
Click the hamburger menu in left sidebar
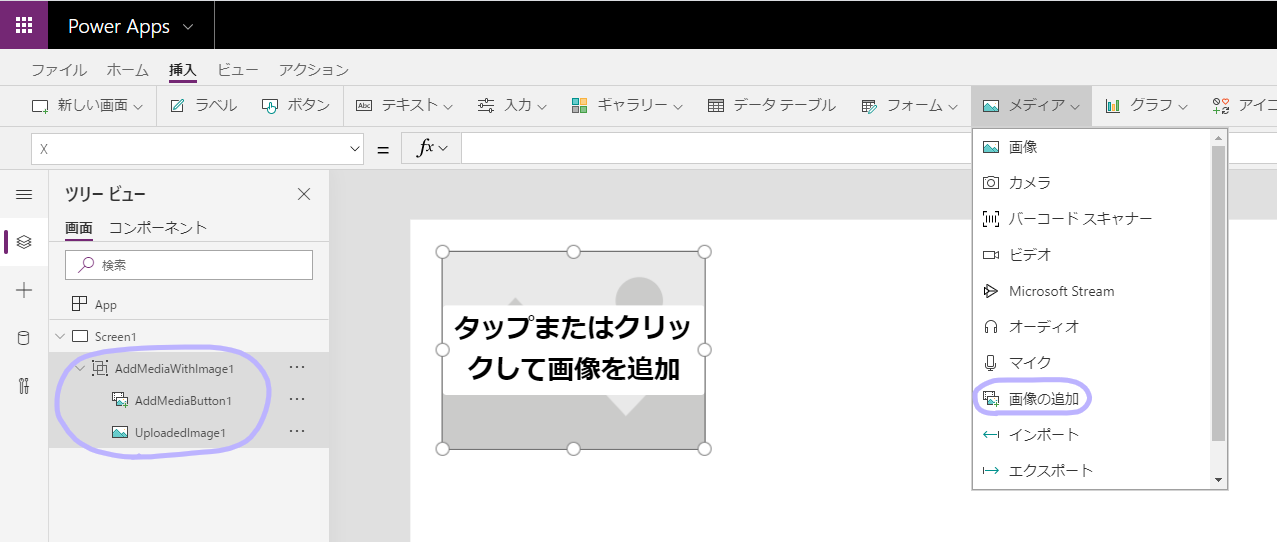(24, 194)
